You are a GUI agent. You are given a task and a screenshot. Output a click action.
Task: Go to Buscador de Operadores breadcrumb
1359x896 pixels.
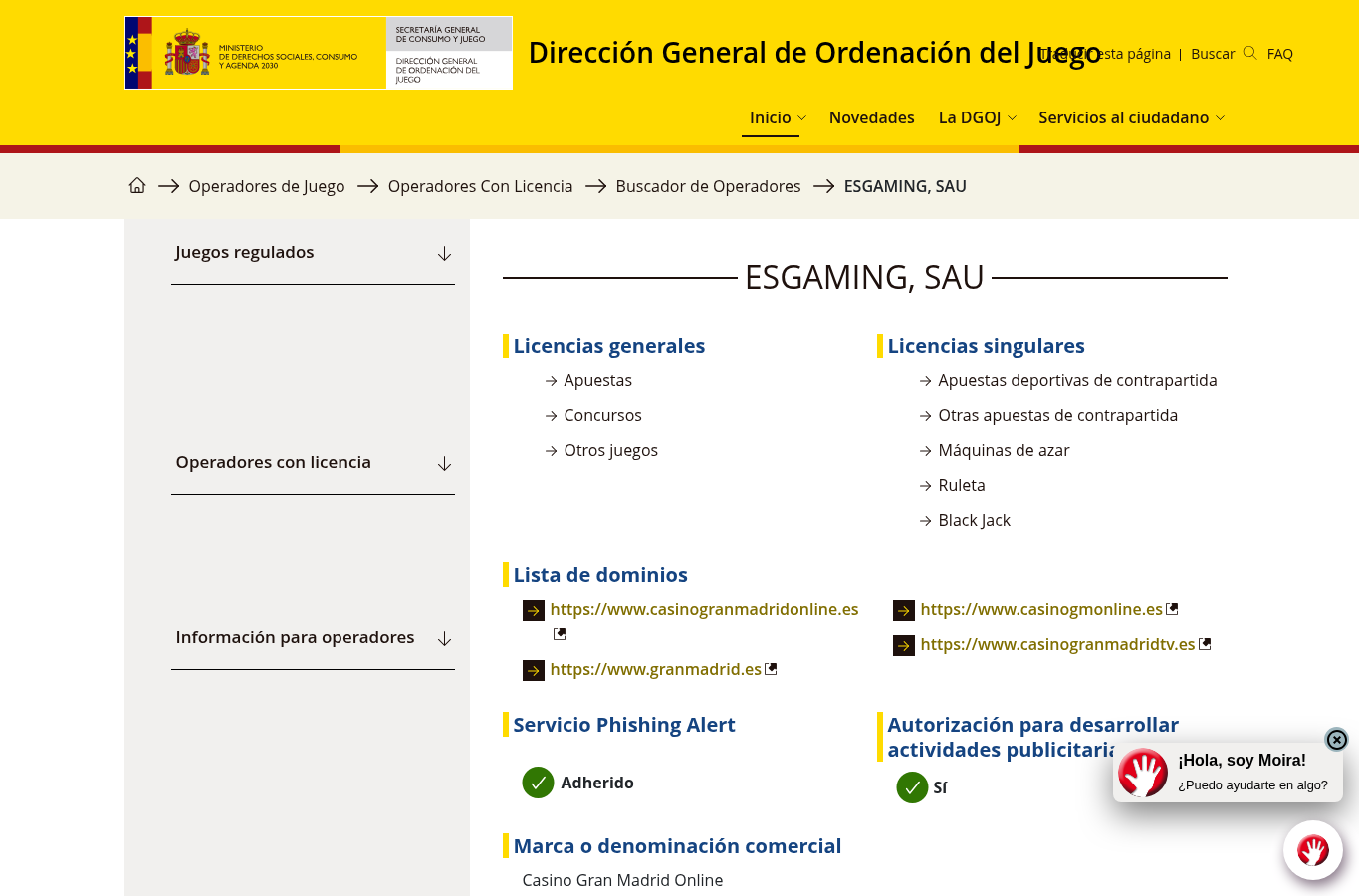click(708, 186)
